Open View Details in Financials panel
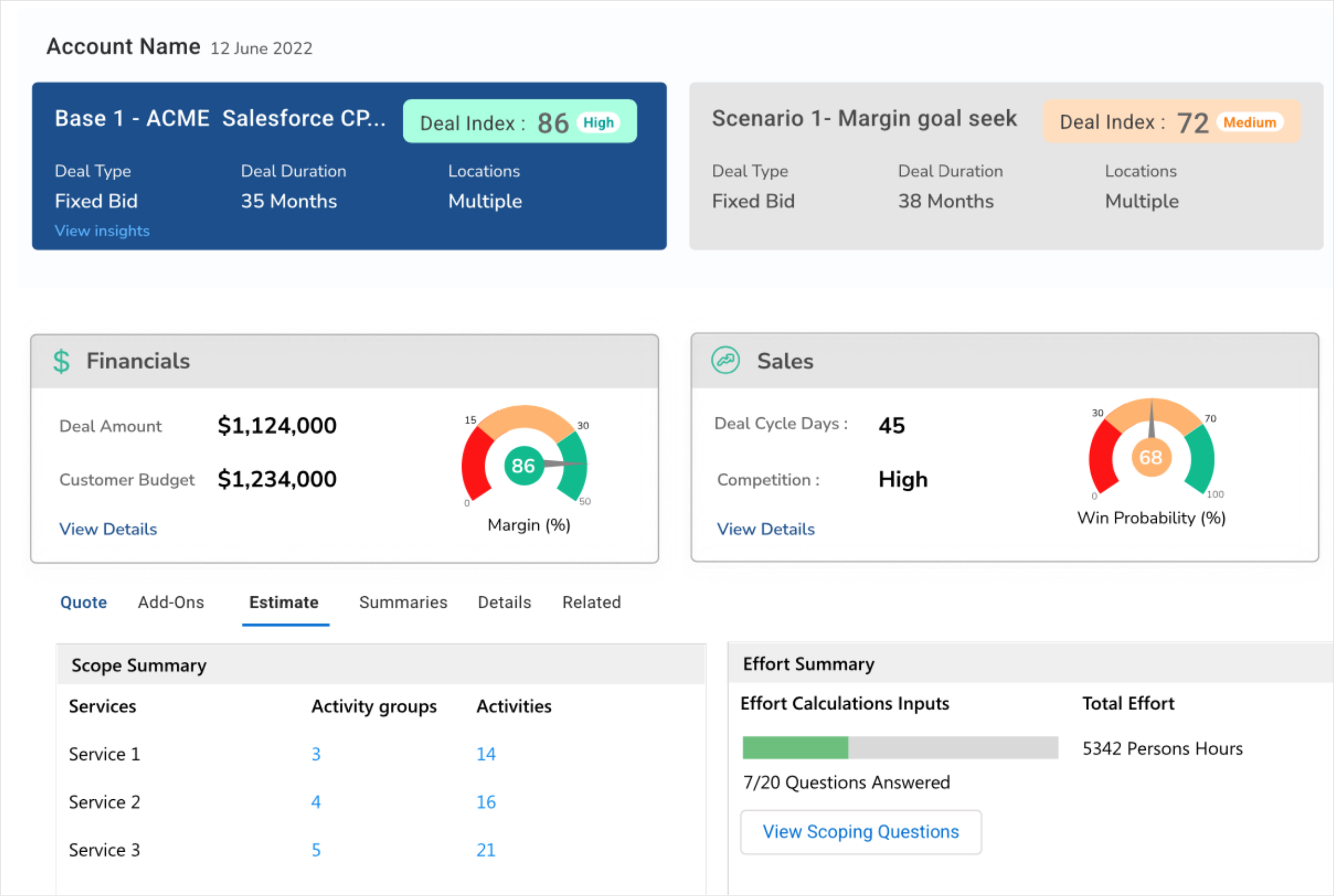 point(108,529)
